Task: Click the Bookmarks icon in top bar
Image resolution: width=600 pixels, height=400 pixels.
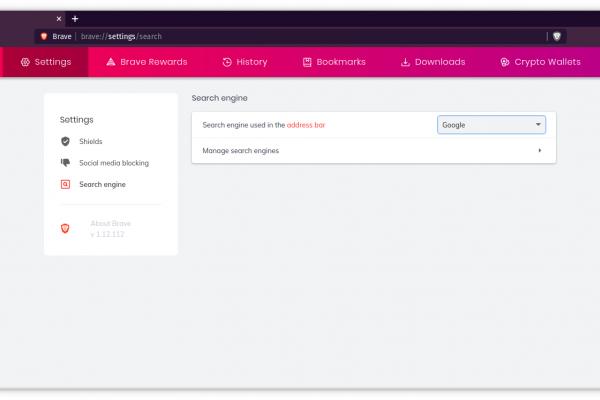Action: (307, 62)
